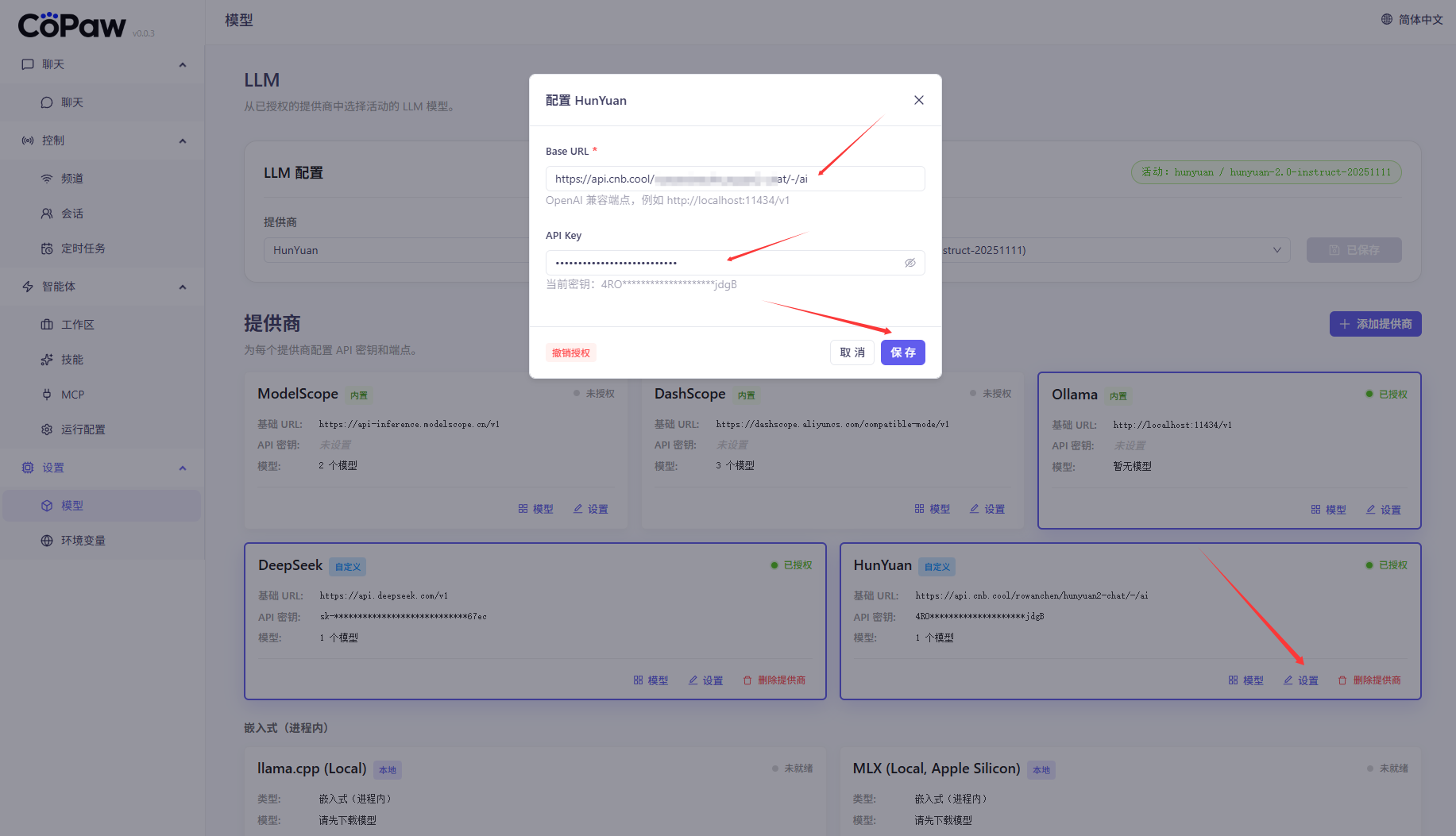The width and height of the screenshot is (1456, 836).
Task: Collapse the Chat sidebar section
Action: 183,64
